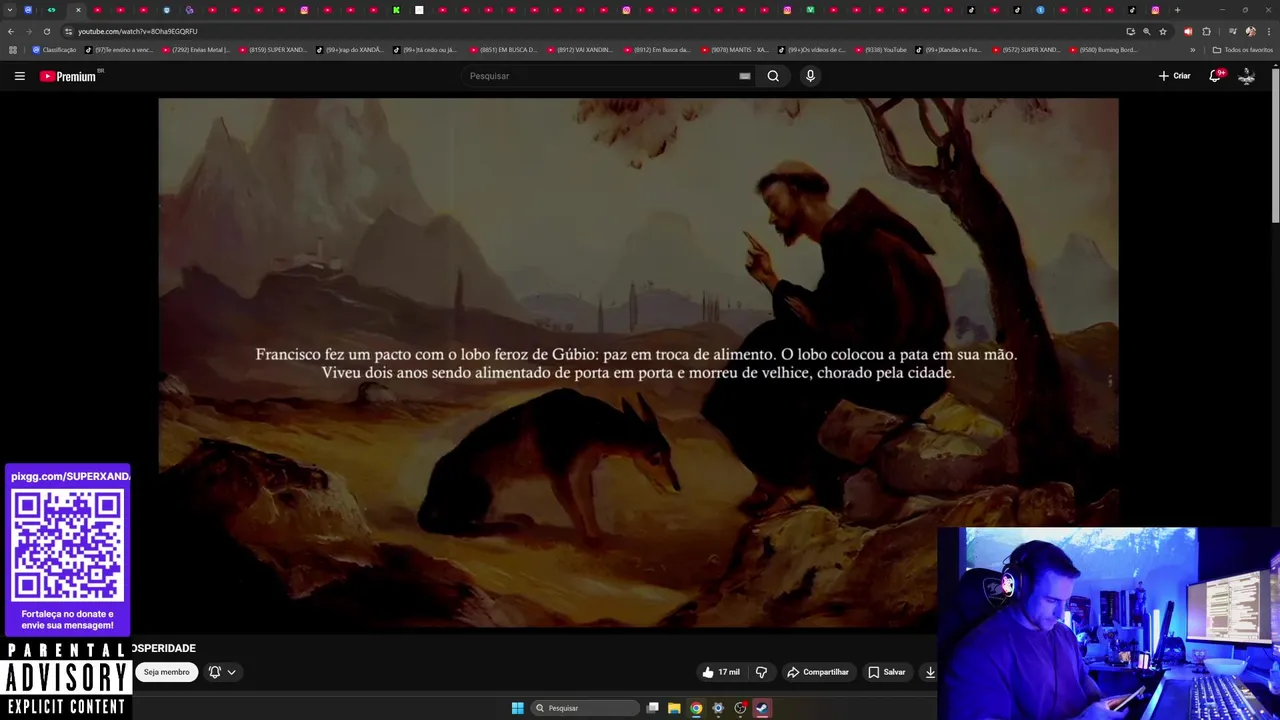Open 'Todos os favoritos' folder
1280x720 pixels.
1243,50
